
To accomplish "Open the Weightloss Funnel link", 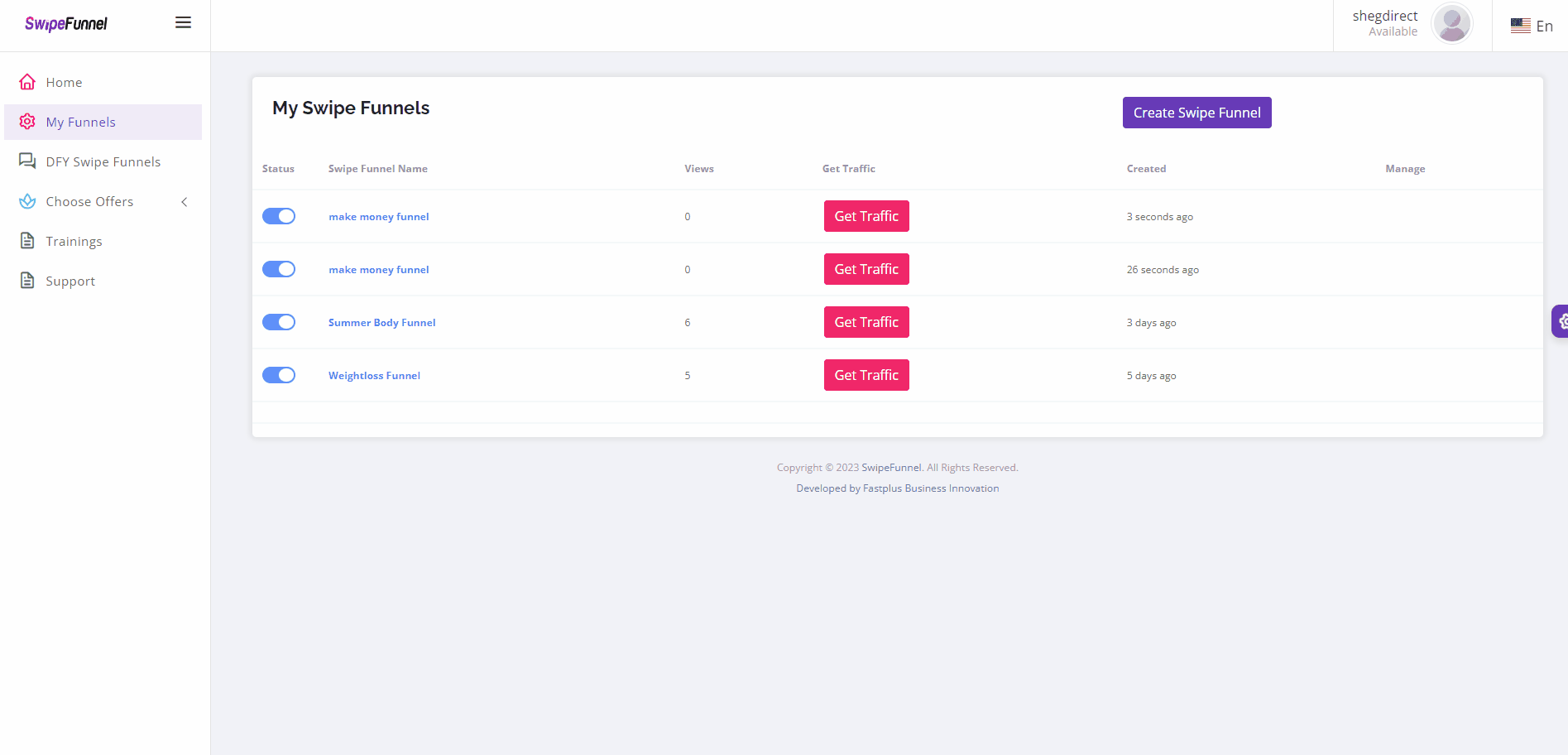I will [x=374, y=376].
